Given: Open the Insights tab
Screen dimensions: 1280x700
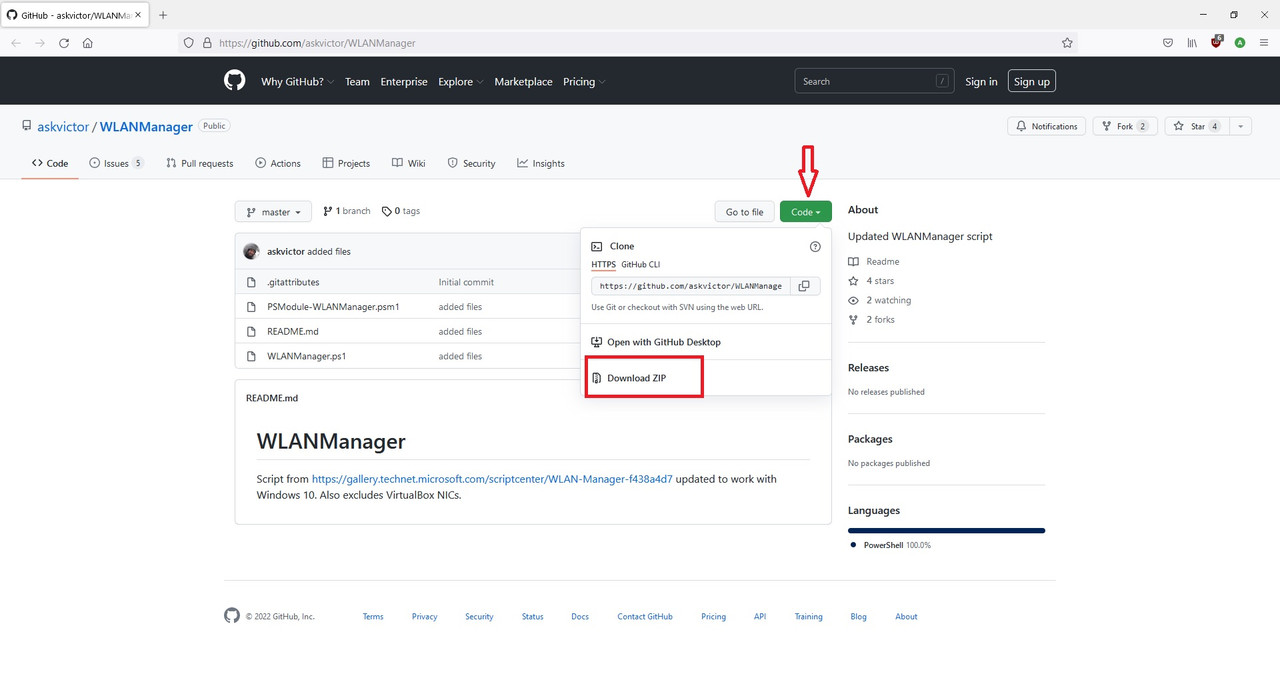Looking at the screenshot, I should tap(541, 163).
